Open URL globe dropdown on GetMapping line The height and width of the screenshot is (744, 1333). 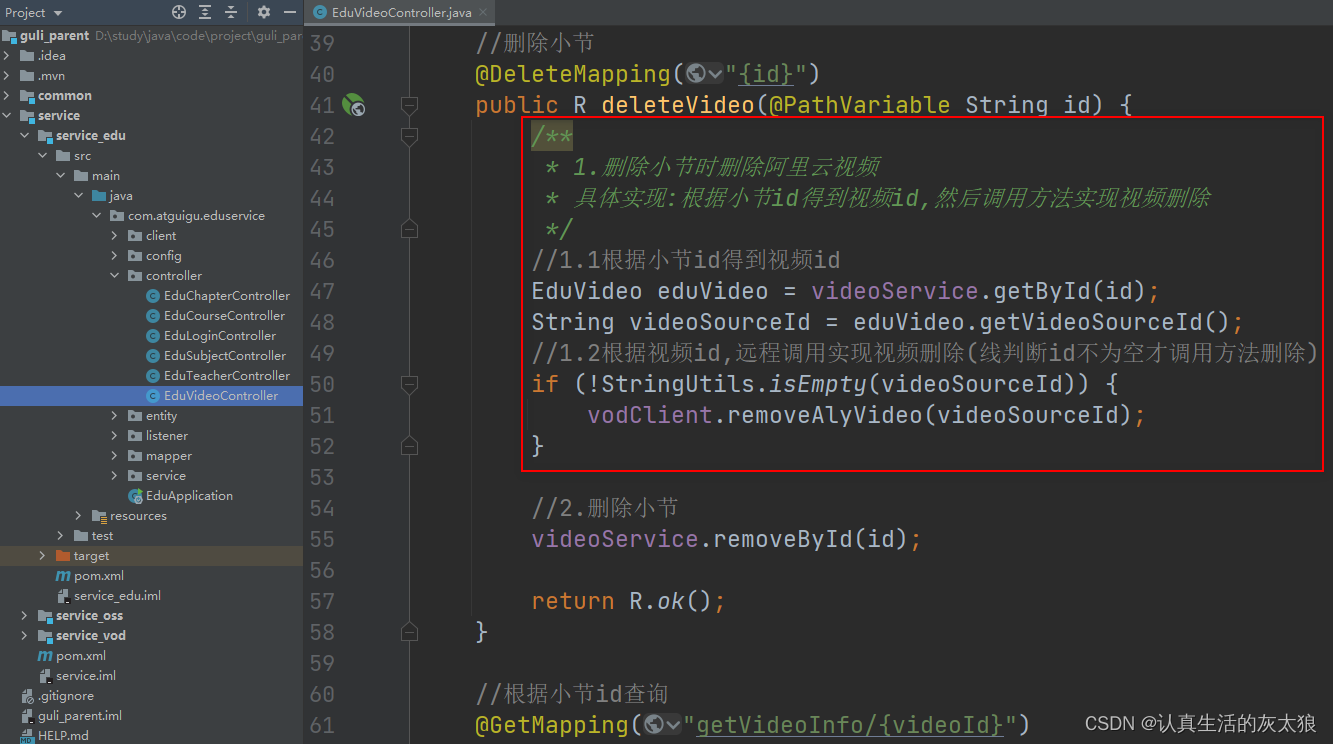pyautogui.click(x=662, y=724)
